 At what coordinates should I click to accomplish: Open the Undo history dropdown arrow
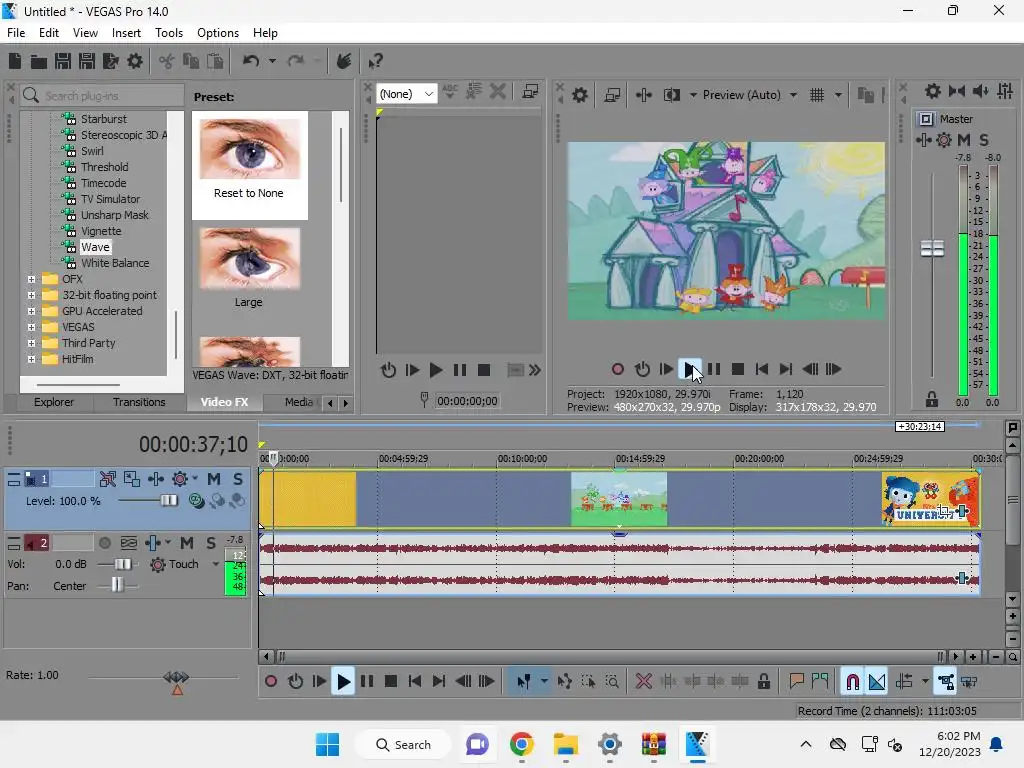[272, 61]
